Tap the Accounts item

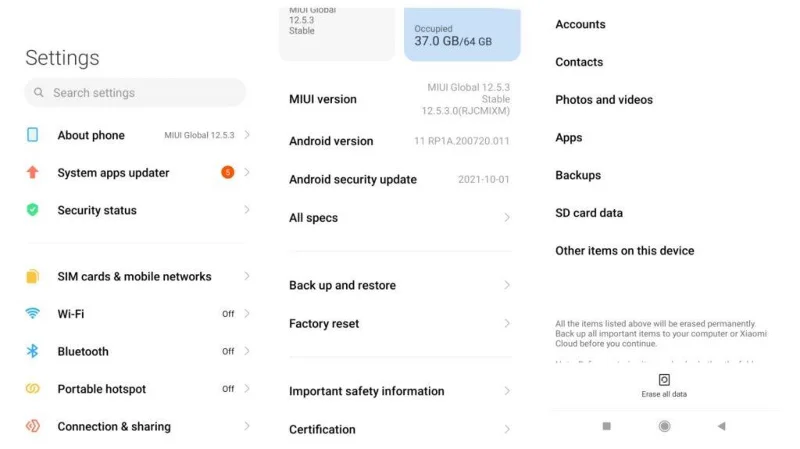(580, 24)
